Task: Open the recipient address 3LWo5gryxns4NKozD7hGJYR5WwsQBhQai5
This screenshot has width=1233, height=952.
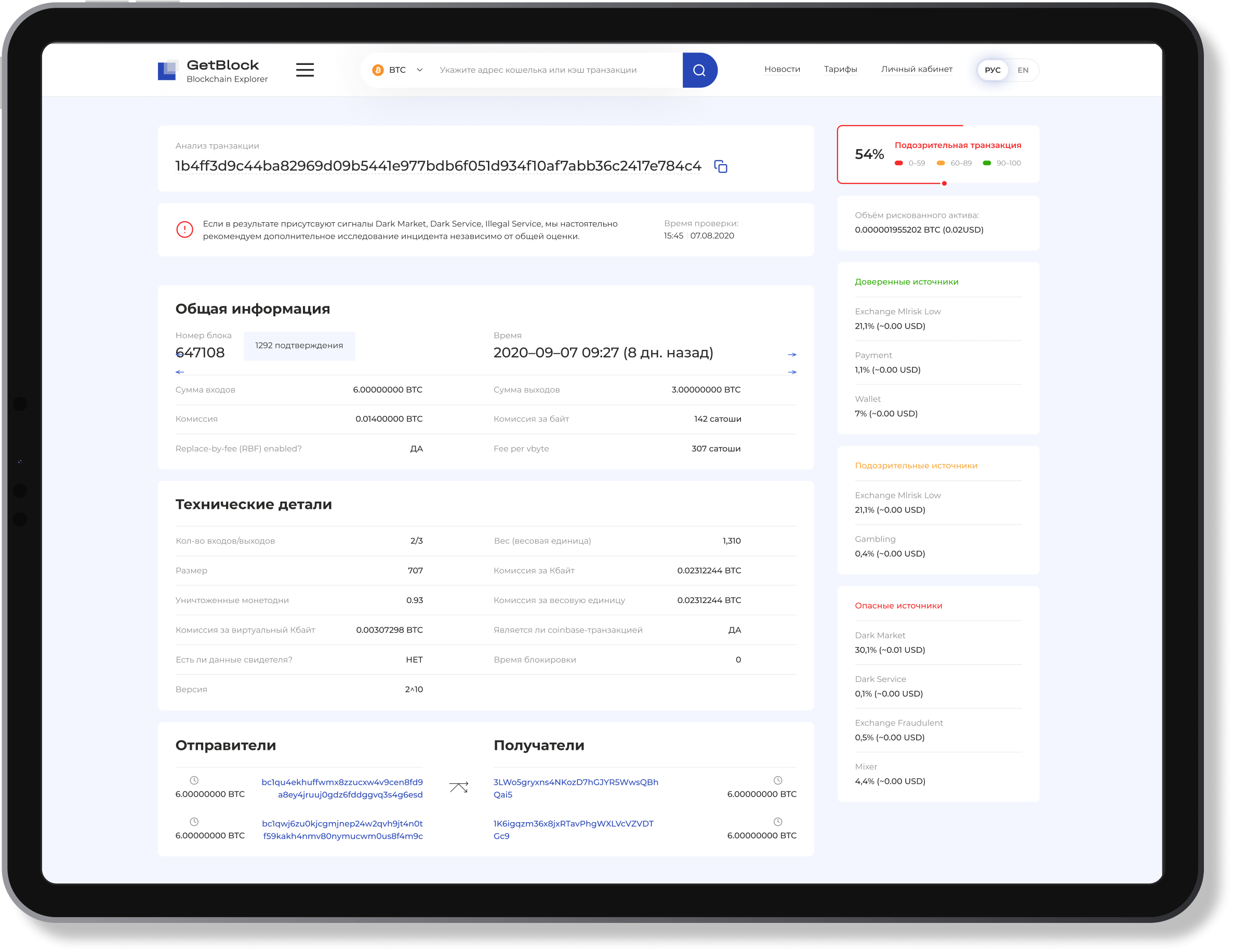Action: point(575,788)
